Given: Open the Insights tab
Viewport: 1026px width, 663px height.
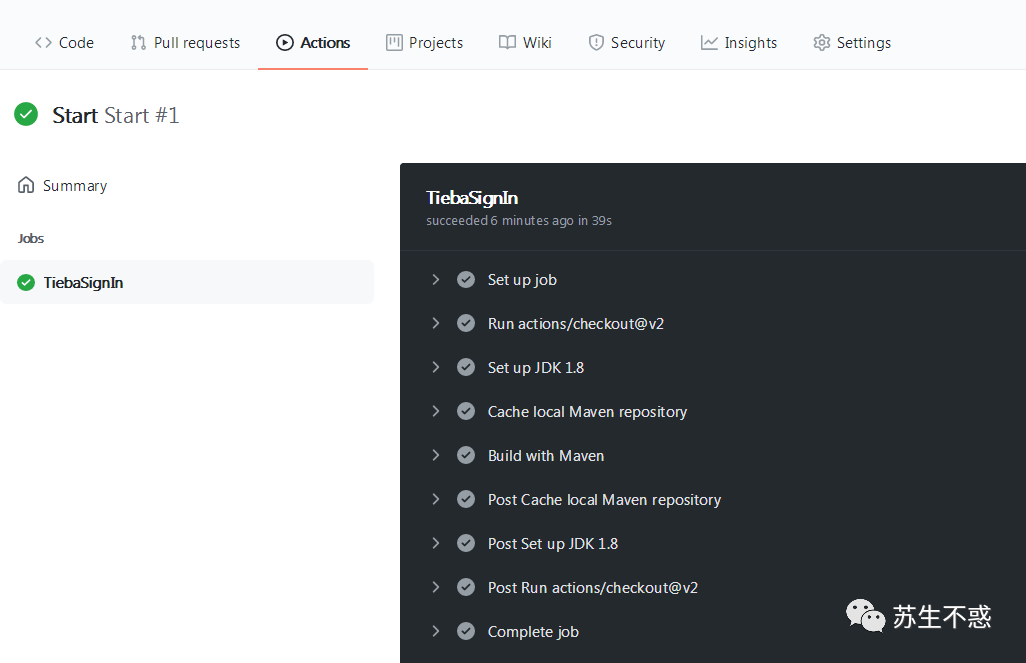Looking at the screenshot, I should [739, 43].
